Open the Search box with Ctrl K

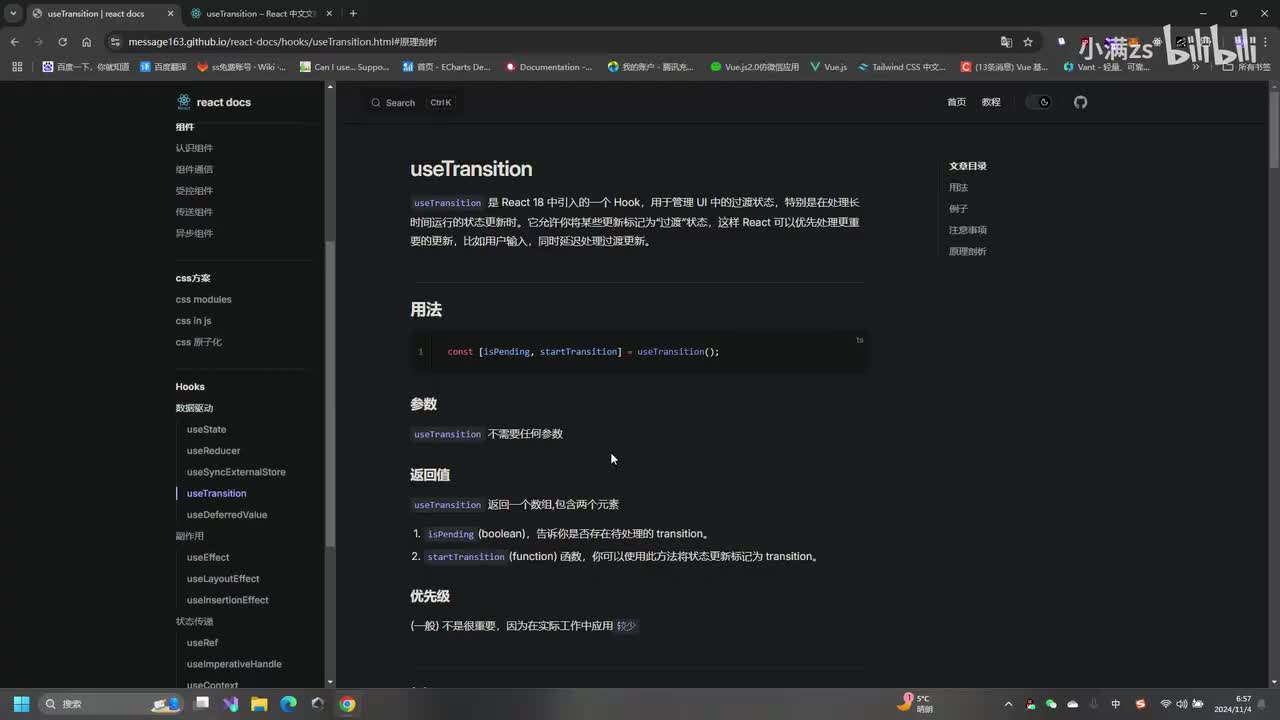[412, 103]
